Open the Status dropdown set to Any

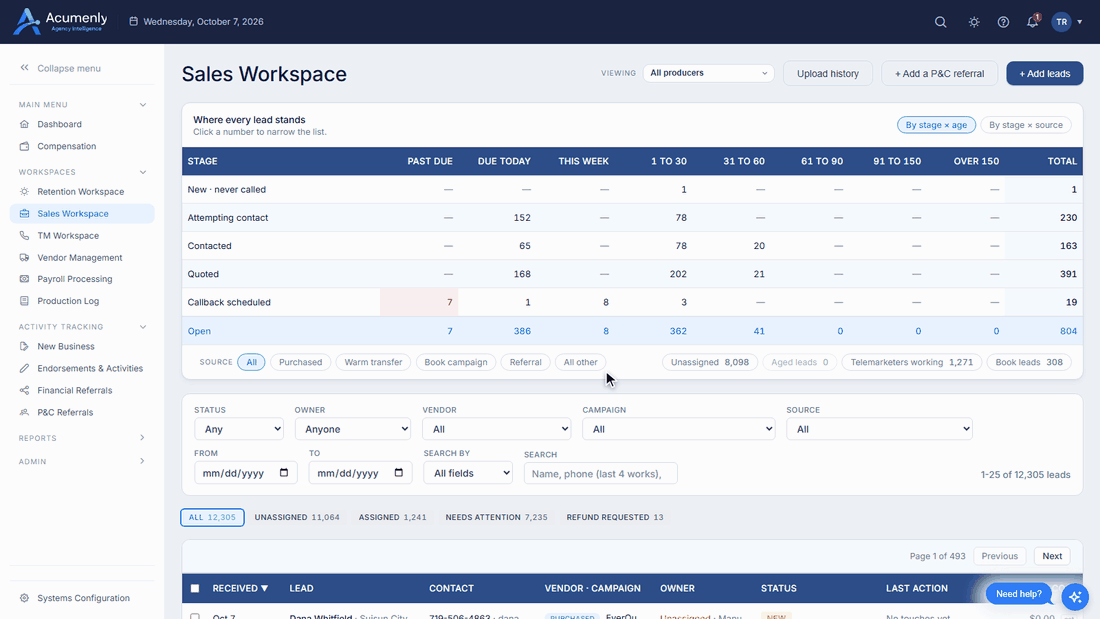click(239, 429)
